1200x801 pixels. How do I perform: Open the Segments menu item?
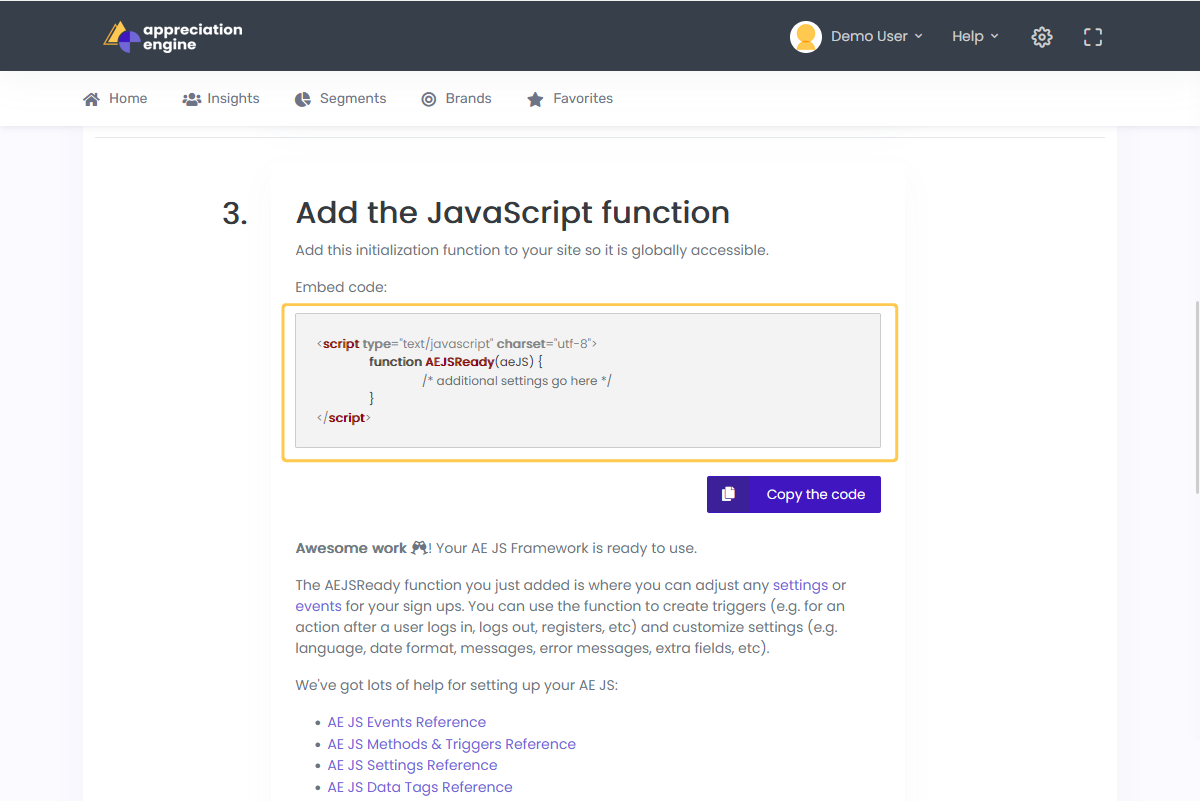click(341, 98)
